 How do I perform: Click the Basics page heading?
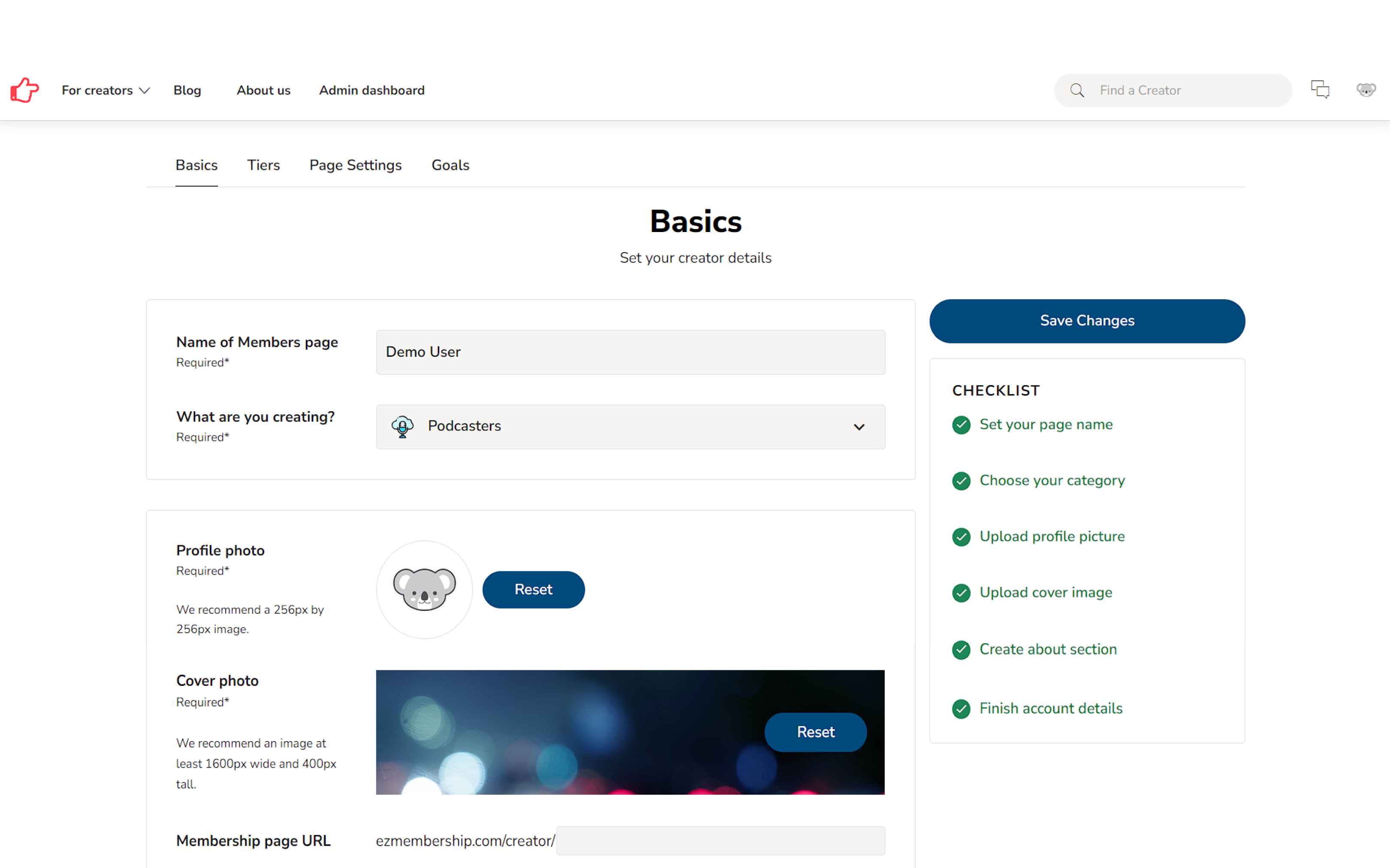coord(695,222)
